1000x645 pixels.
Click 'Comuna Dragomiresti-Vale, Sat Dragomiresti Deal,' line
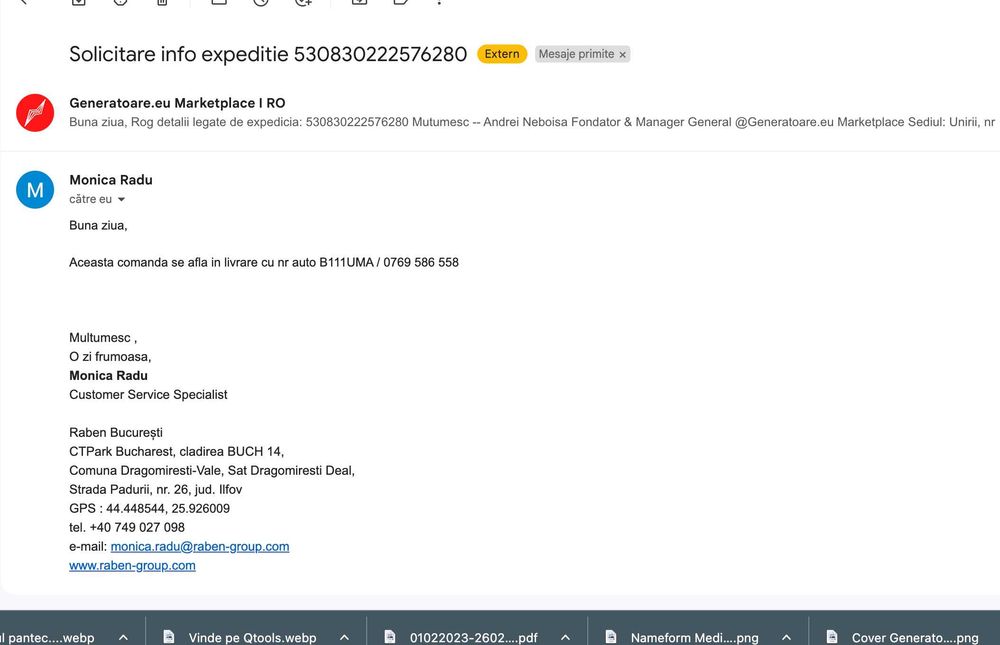click(x=212, y=471)
